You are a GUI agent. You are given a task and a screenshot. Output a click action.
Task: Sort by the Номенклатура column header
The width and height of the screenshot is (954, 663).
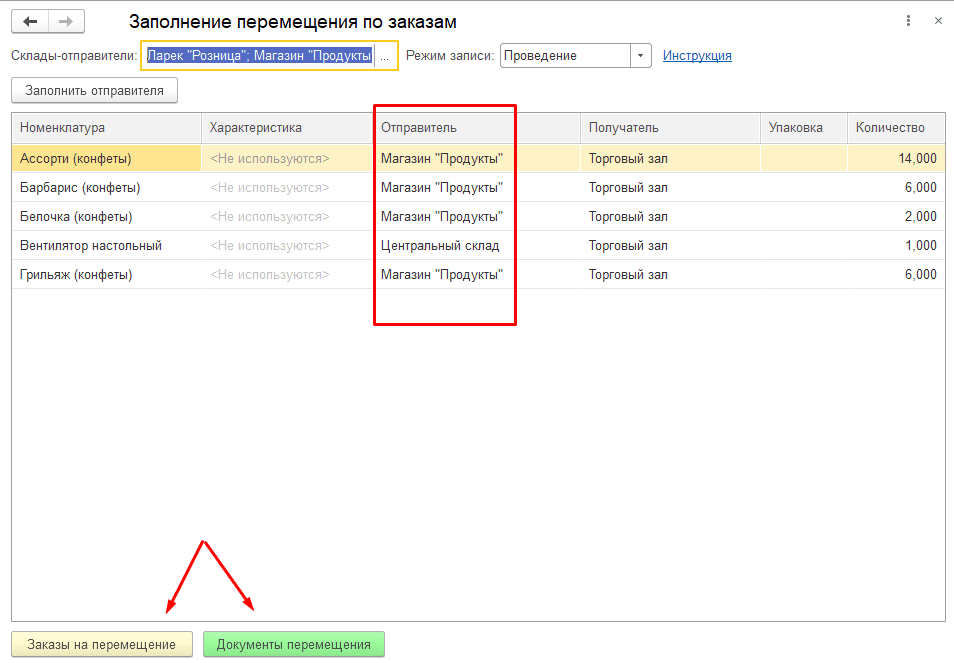tap(106, 128)
